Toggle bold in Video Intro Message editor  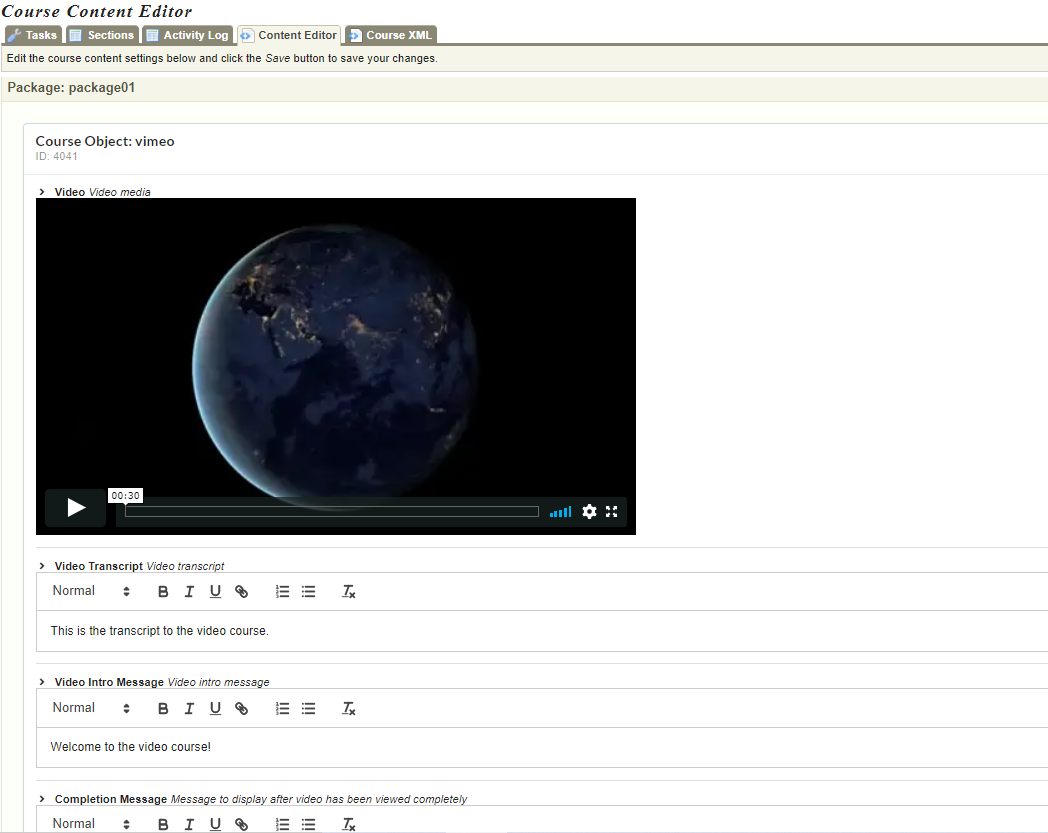click(163, 709)
